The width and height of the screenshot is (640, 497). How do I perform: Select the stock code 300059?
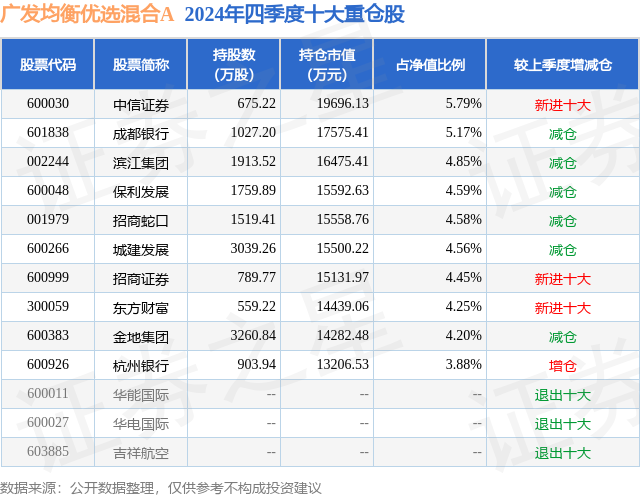point(48,306)
